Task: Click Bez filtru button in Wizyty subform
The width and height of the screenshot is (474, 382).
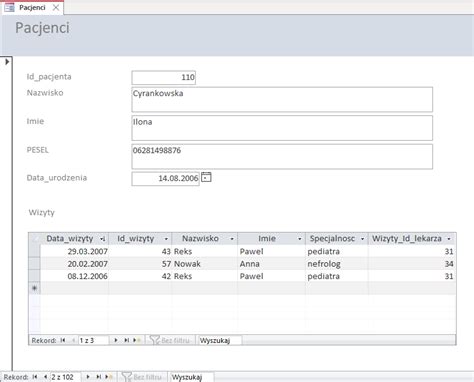Action: pyautogui.click(x=169, y=340)
